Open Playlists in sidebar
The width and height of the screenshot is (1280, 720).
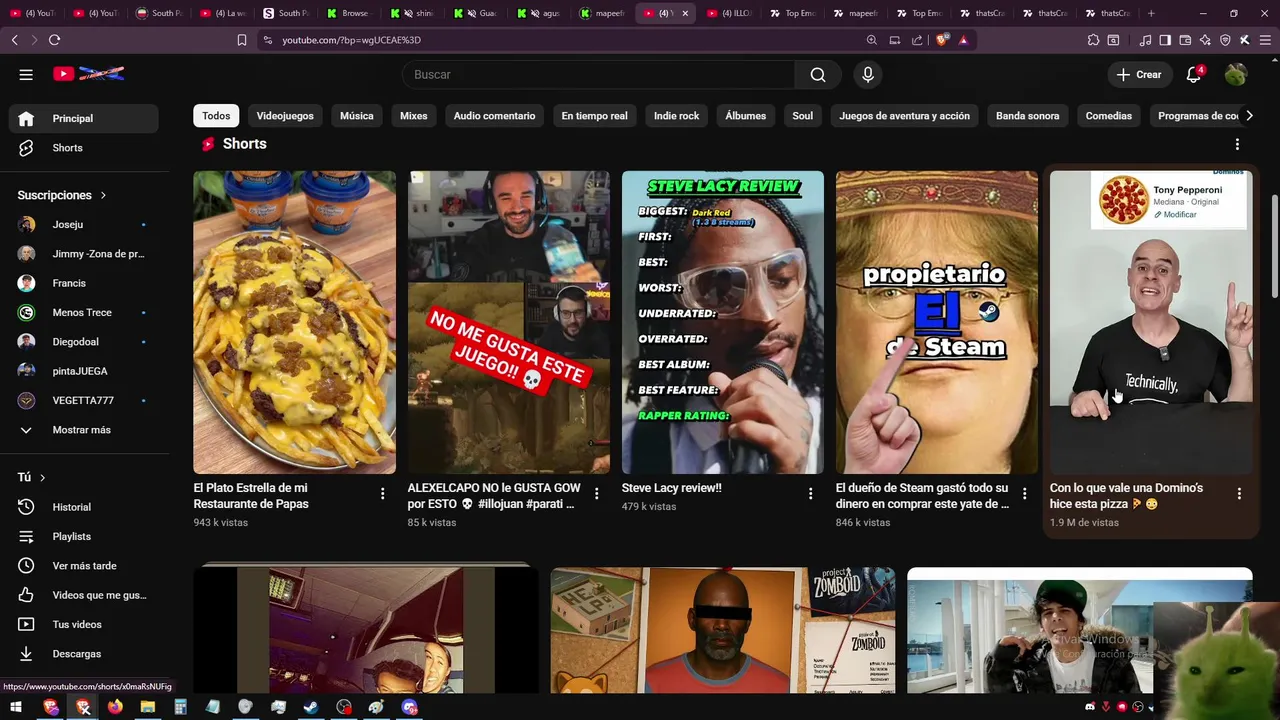(84, 536)
